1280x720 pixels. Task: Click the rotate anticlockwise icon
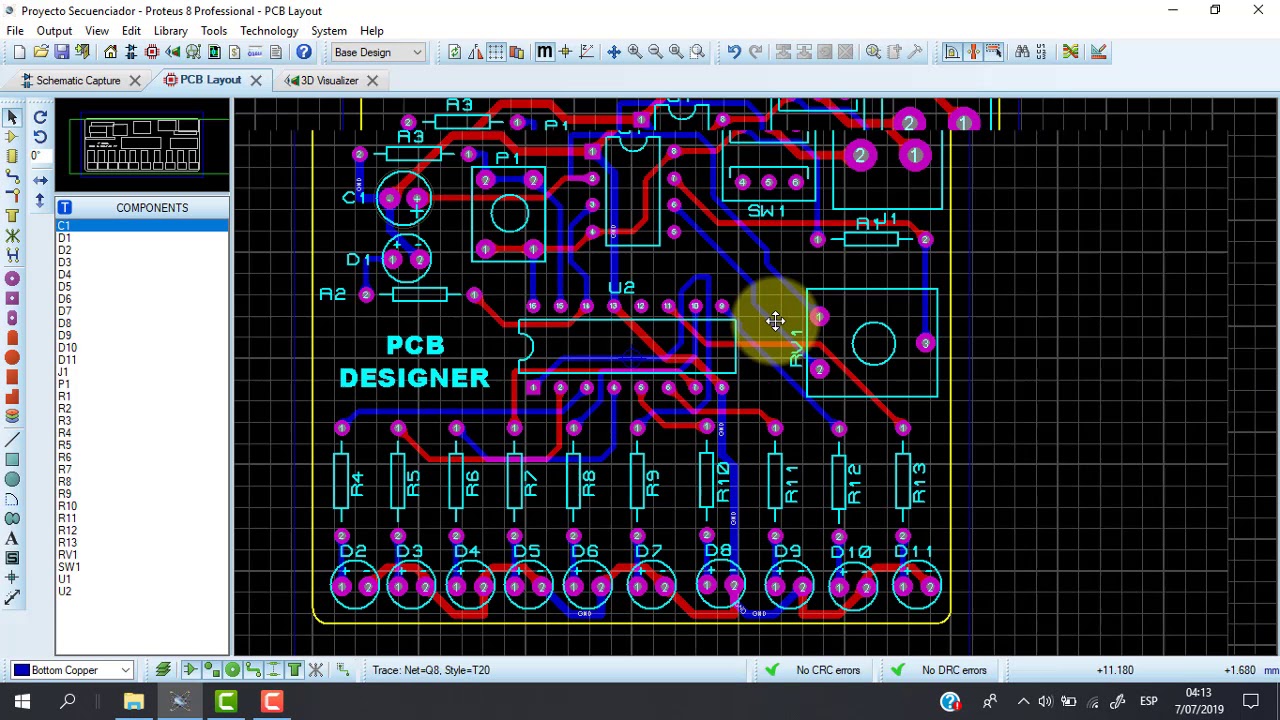(x=40, y=137)
